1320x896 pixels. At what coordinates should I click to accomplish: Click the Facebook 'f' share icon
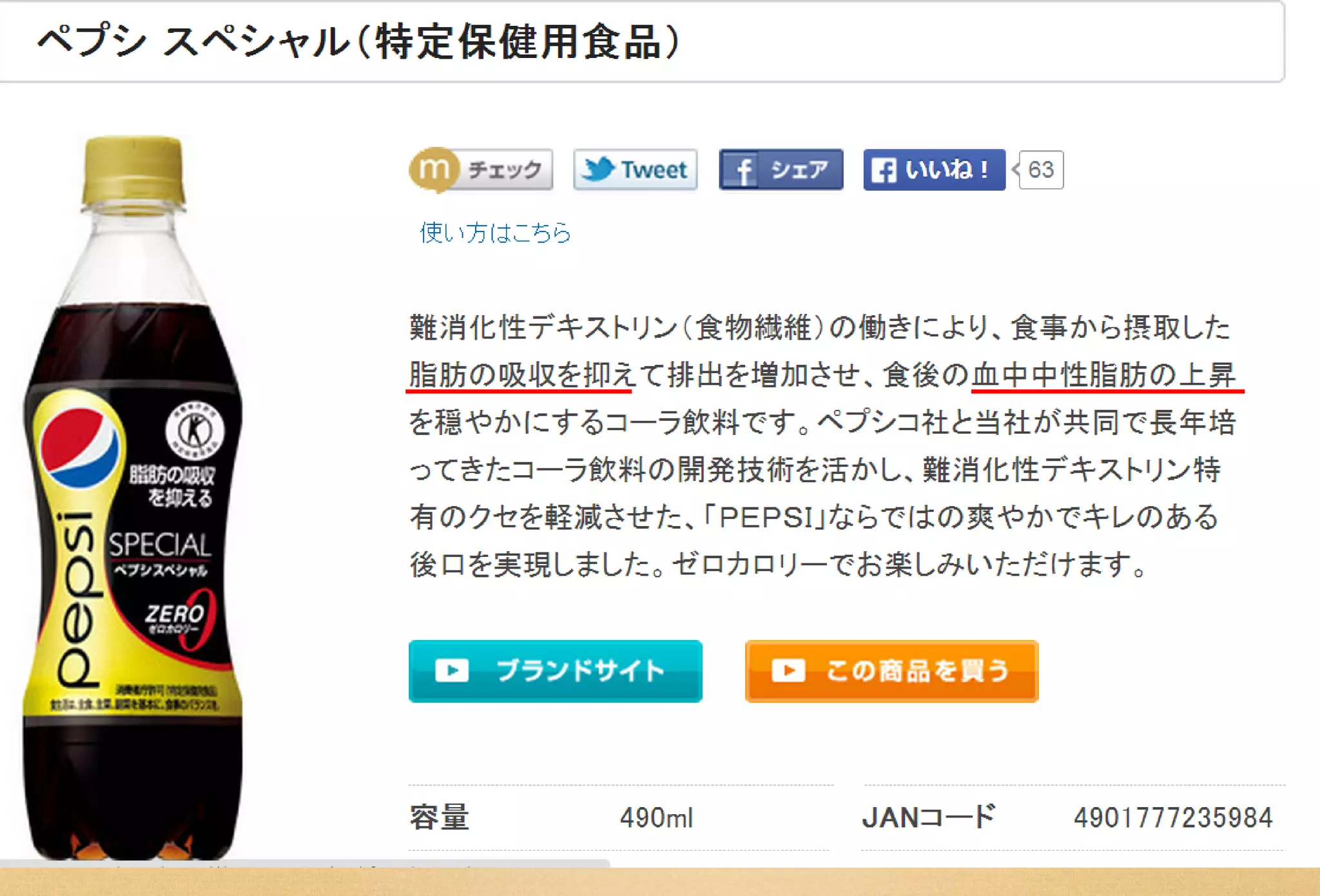click(741, 170)
